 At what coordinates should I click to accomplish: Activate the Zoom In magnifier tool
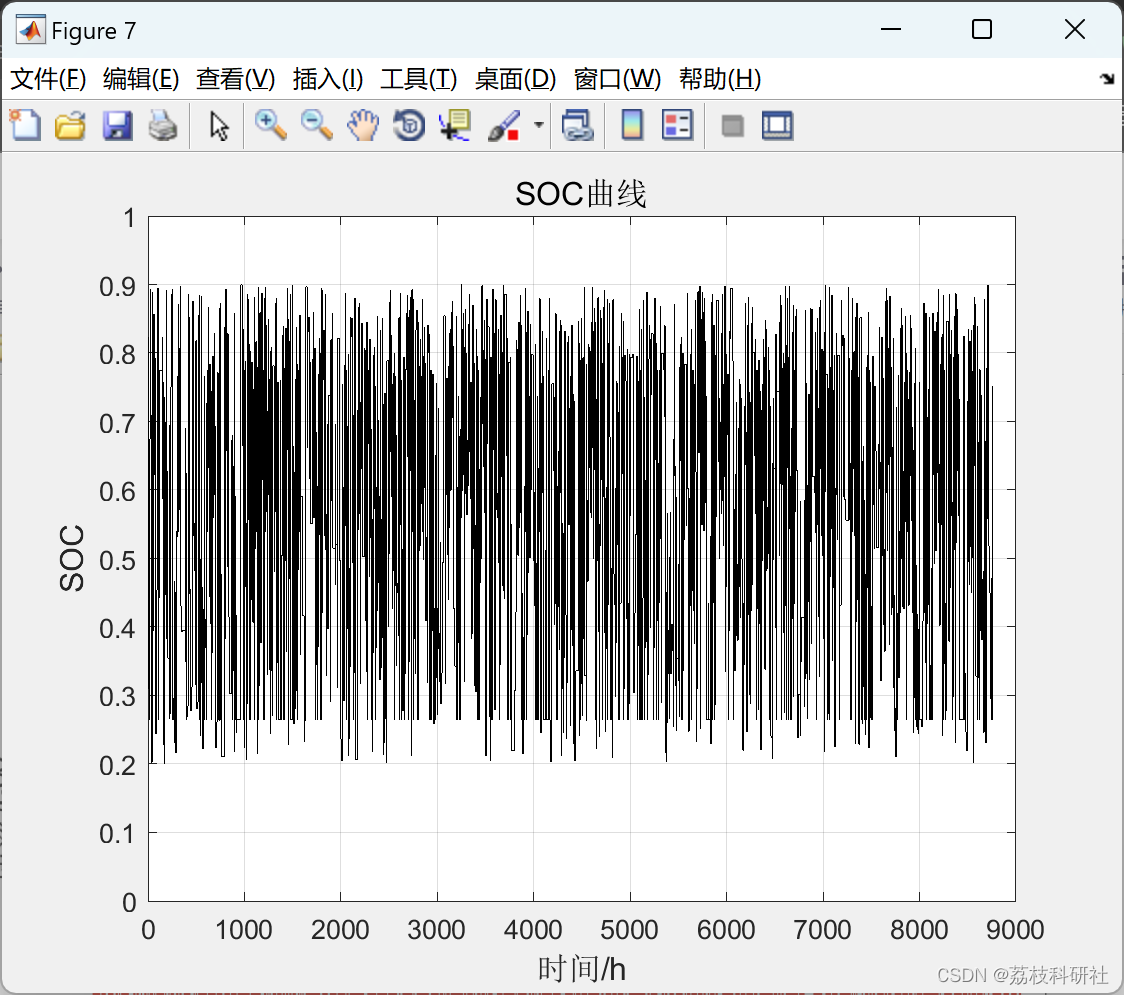click(270, 125)
